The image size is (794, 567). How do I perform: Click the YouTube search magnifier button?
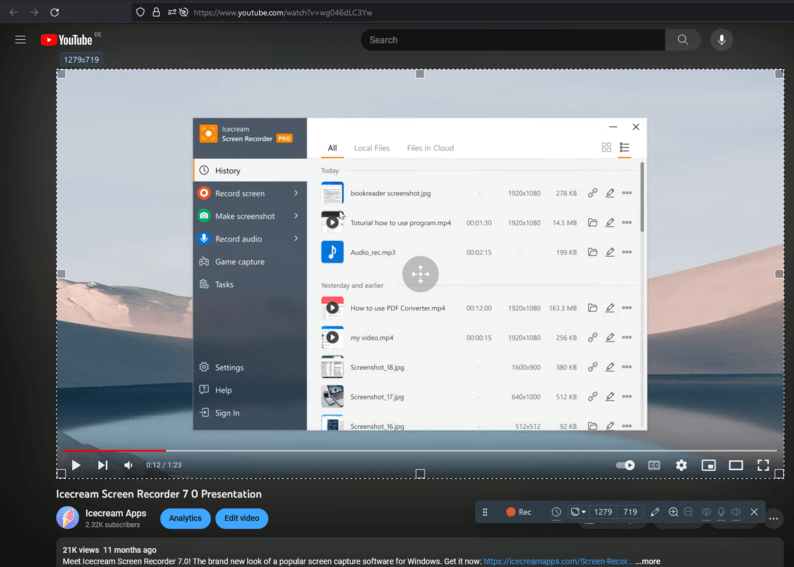point(683,40)
